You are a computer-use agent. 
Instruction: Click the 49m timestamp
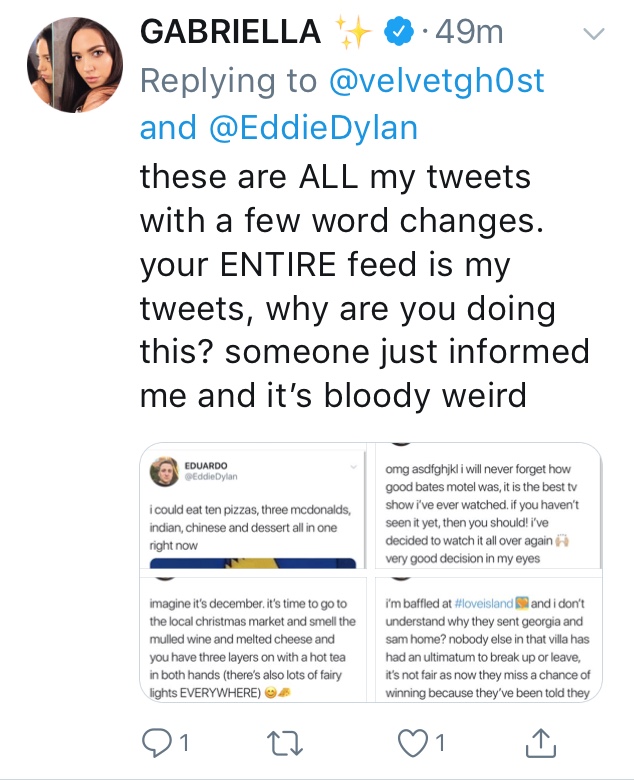pyautogui.click(x=468, y=34)
